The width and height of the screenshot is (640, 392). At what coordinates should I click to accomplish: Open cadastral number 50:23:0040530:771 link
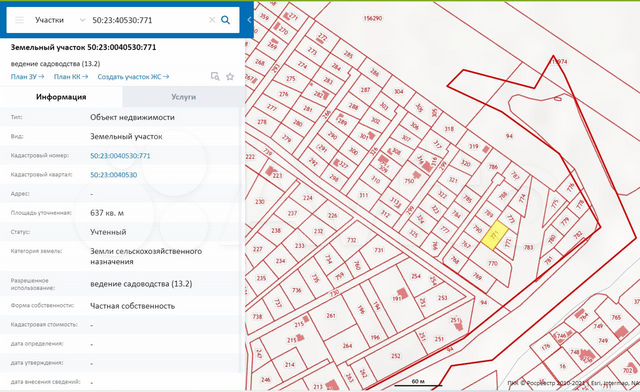[120, 156]
